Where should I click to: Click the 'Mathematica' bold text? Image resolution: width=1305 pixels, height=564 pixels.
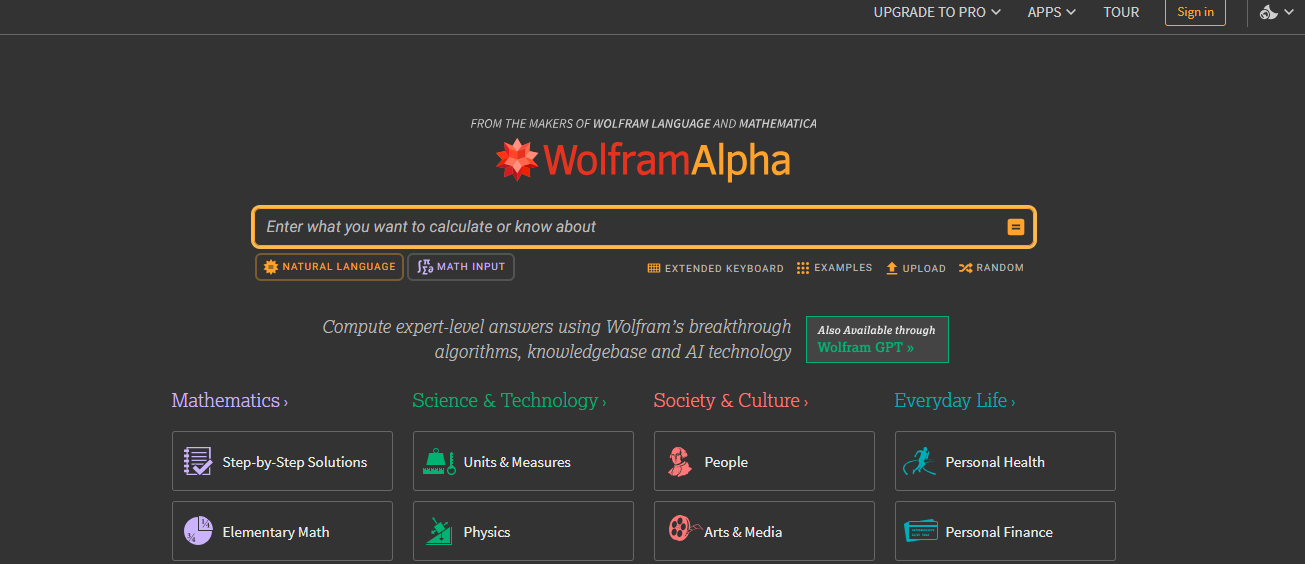pyautogui.click(x=778, y=124)
